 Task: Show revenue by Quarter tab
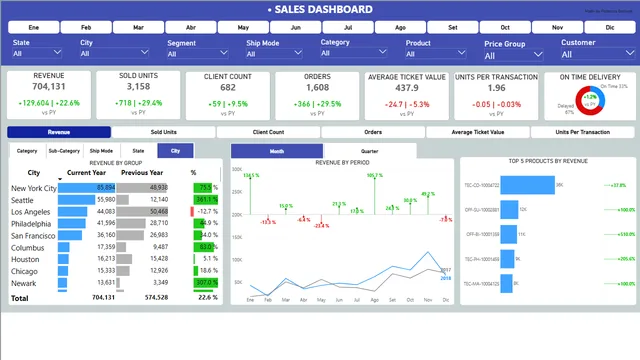point(370,151)
